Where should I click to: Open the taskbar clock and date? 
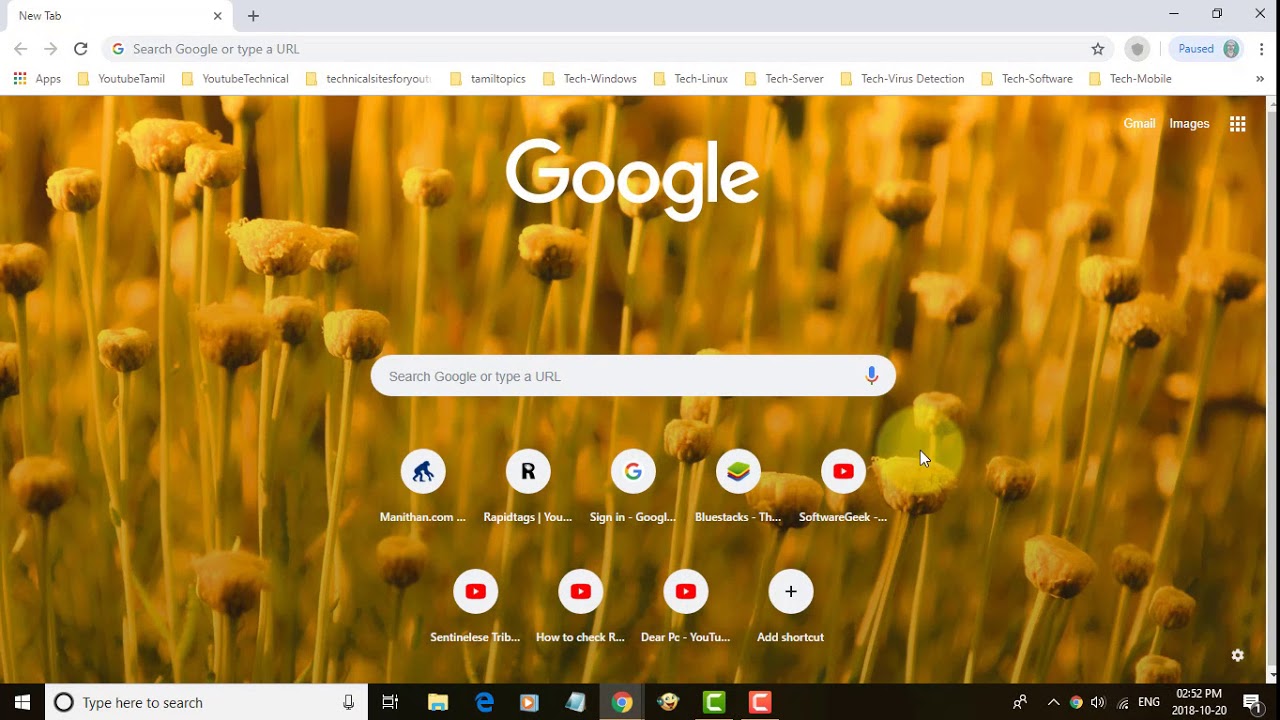(x=1199, y=702)
